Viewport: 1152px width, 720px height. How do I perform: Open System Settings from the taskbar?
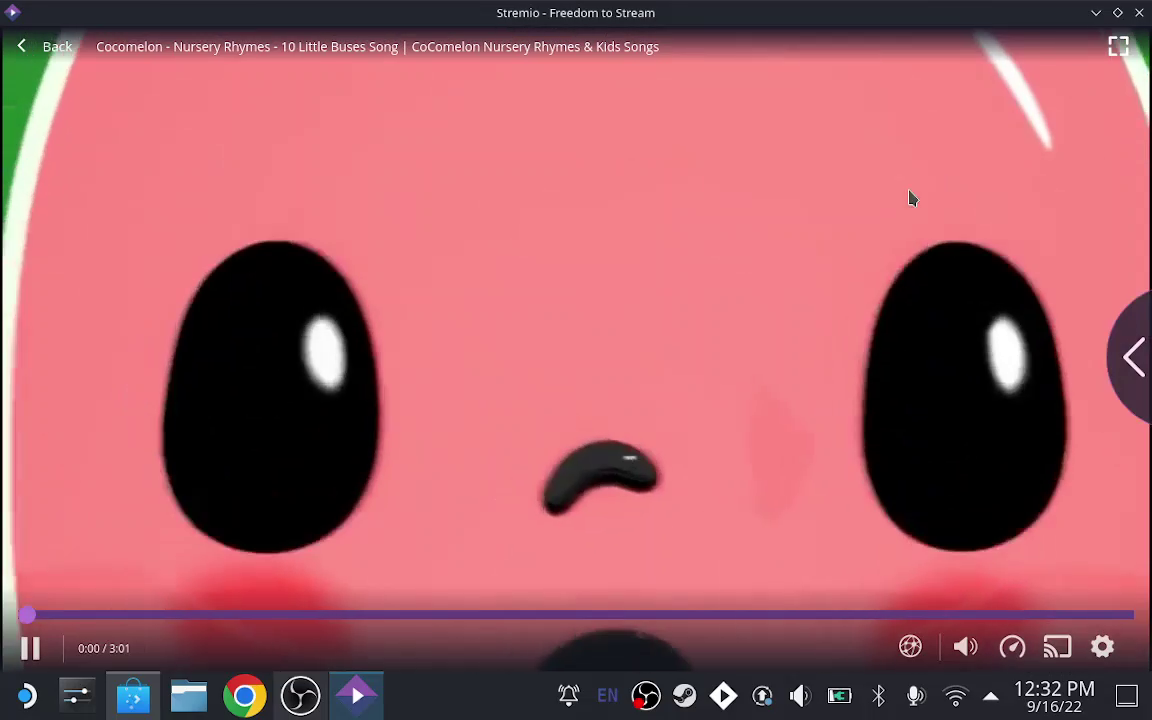77,695
